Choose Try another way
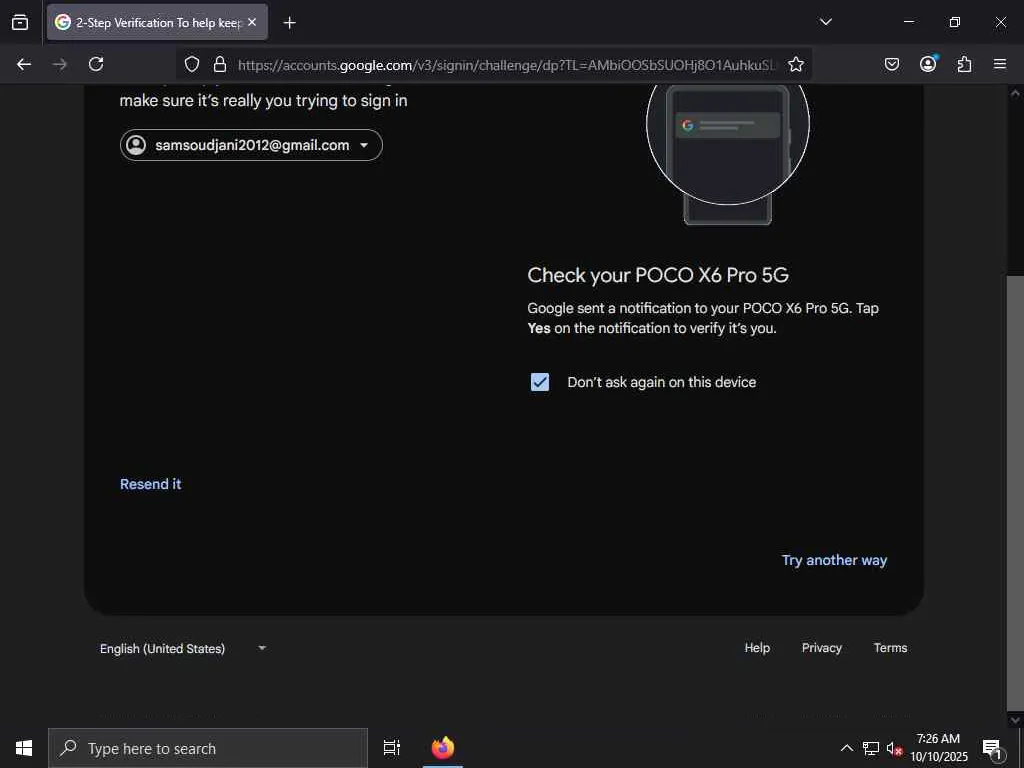 tap(834, 560)
